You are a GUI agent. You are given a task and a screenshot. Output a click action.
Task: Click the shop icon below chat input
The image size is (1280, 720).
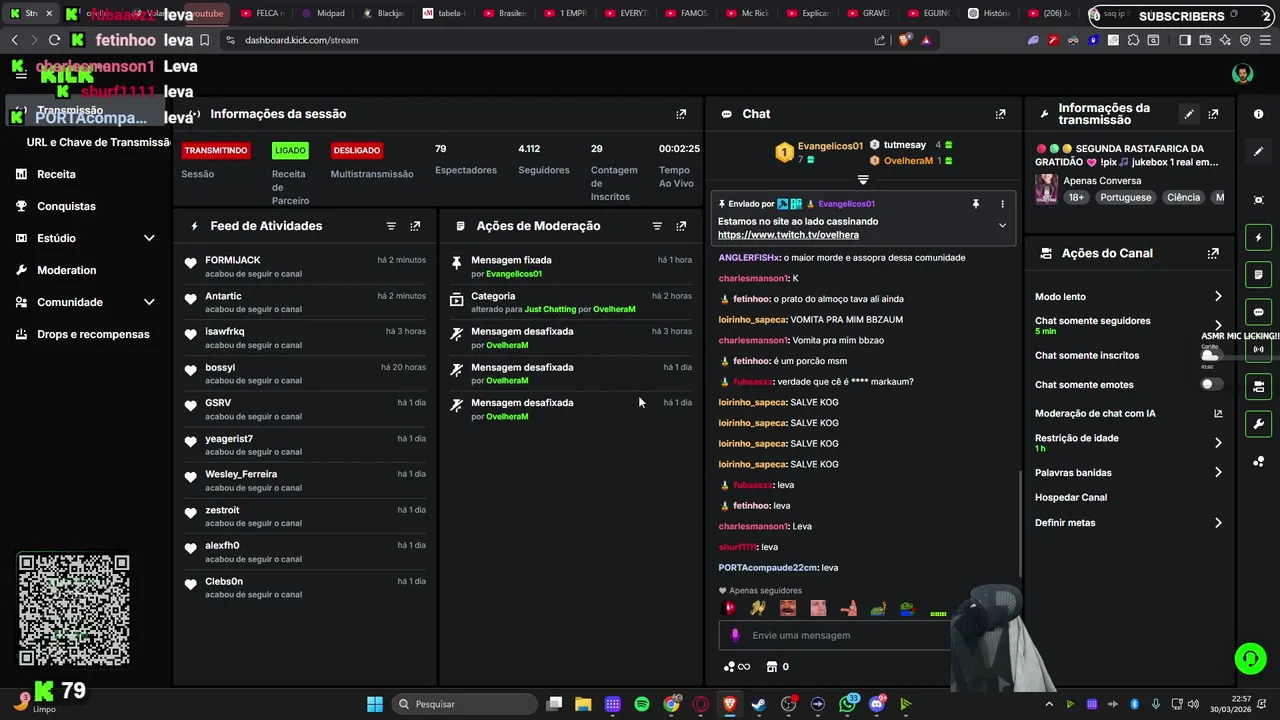(x=771, y=667)
